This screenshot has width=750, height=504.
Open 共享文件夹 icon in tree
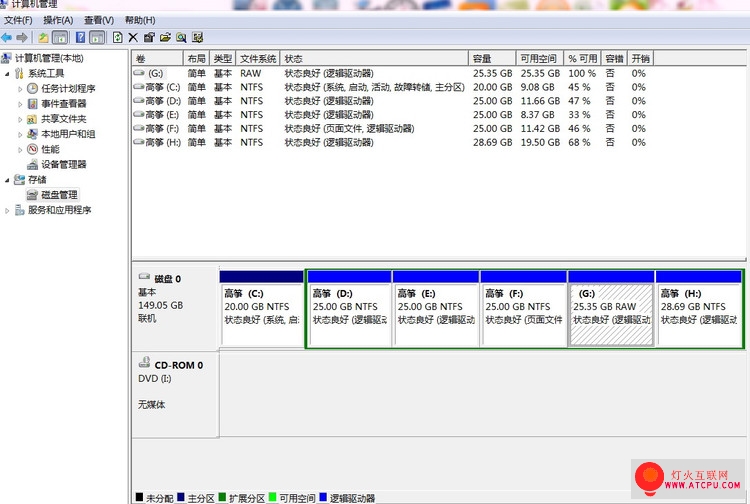(x=33, y=119)
